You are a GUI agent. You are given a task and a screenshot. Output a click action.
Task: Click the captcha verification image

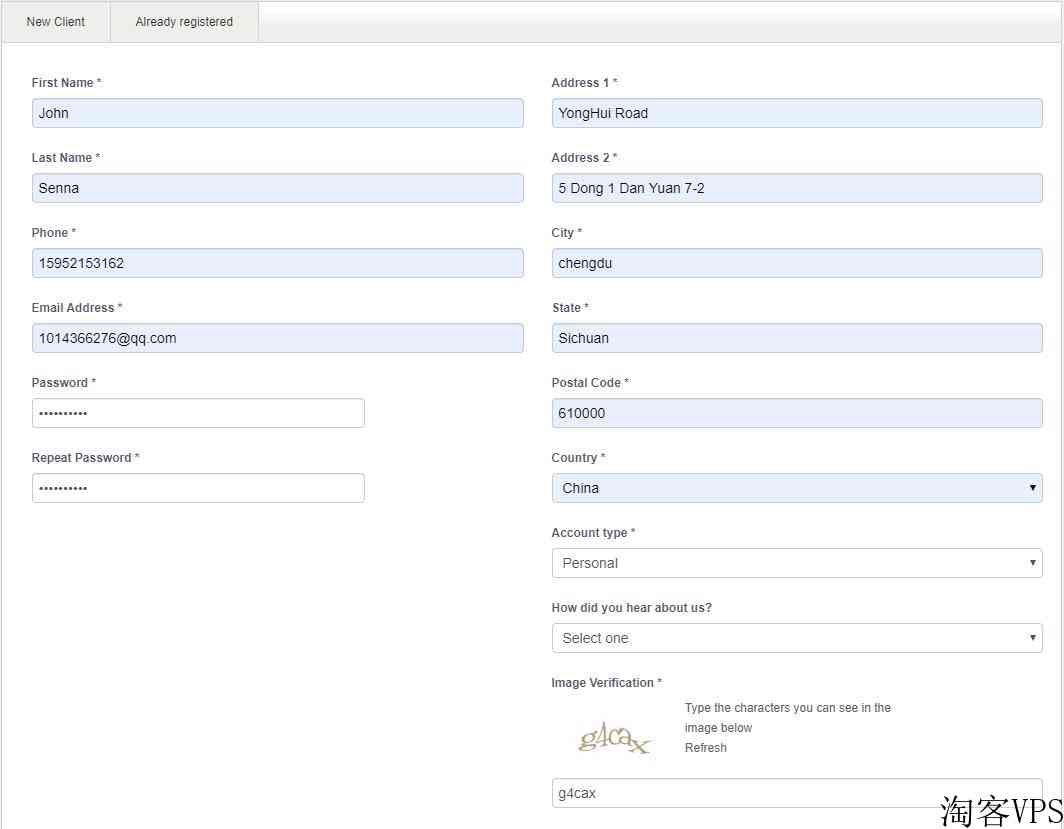614,738
